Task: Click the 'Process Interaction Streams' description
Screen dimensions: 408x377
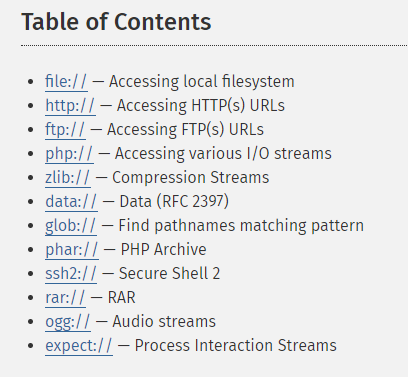Action: (235, 346)
